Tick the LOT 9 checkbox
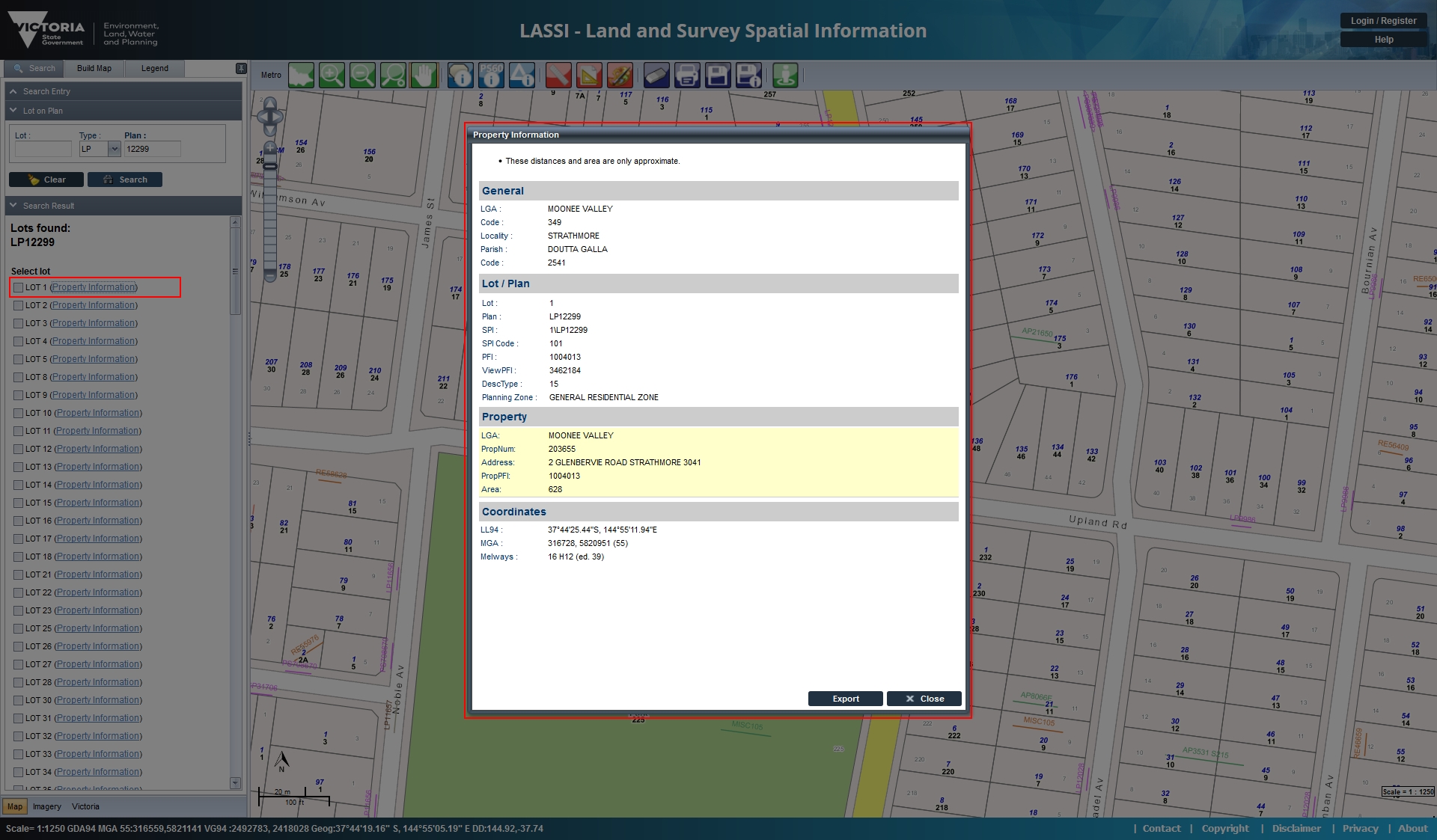1437x840 pixels. pyautogui.click(x=19, y=395)
